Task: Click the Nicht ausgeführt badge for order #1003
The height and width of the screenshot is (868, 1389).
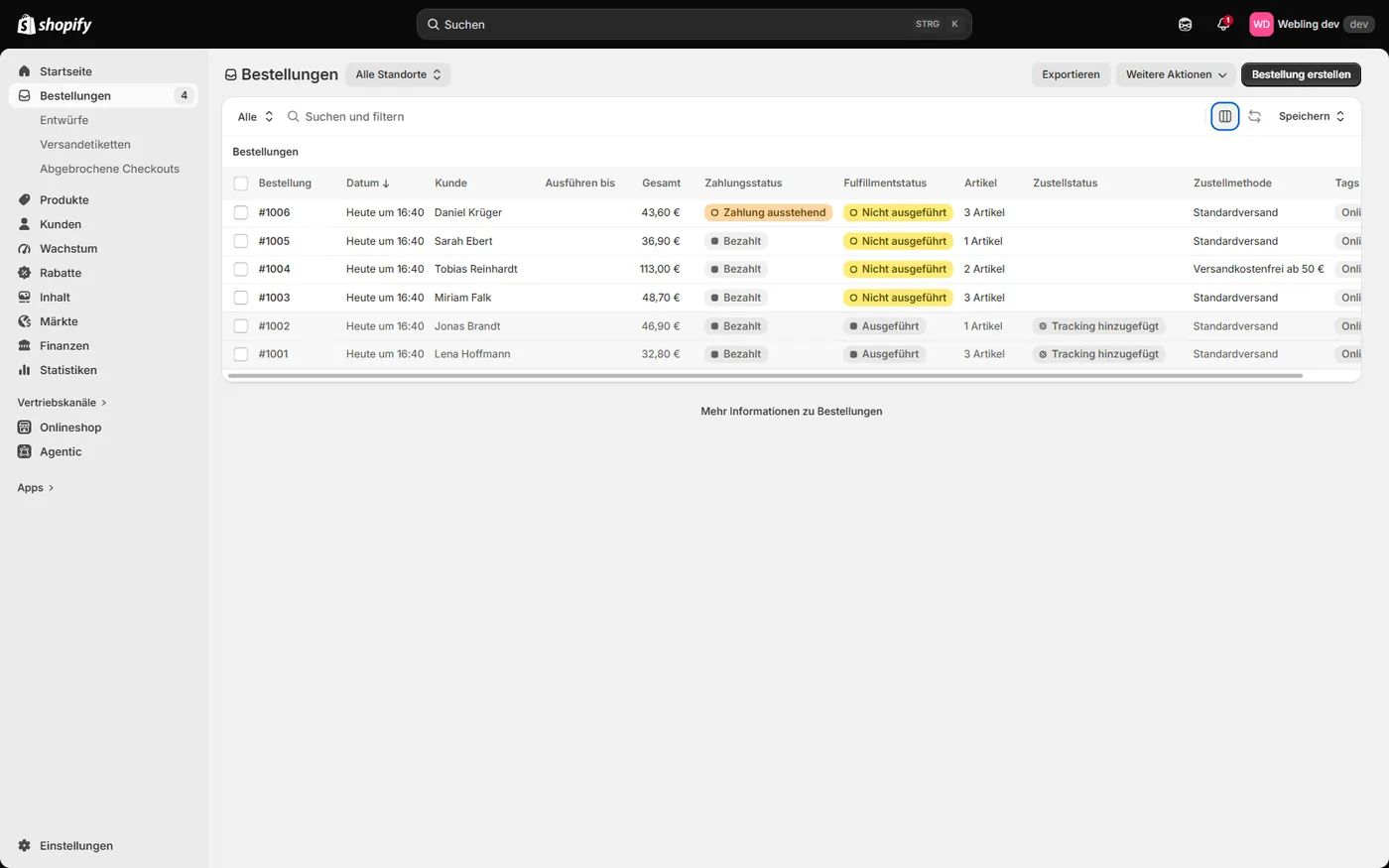Action: 898,298
